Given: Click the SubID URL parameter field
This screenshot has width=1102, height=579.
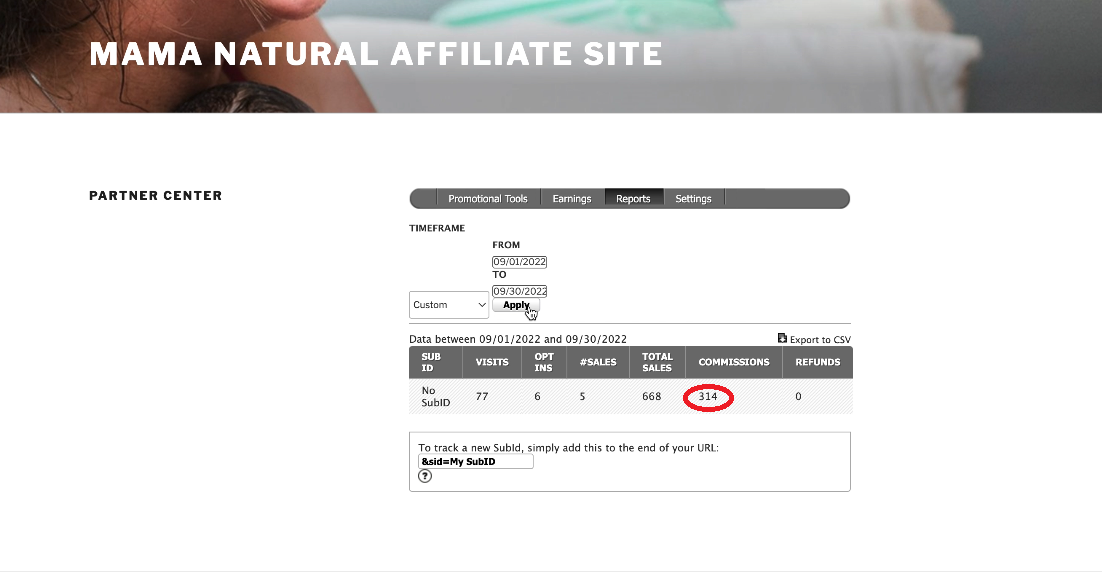Looking at the screenshot, I should click(476, 462).
